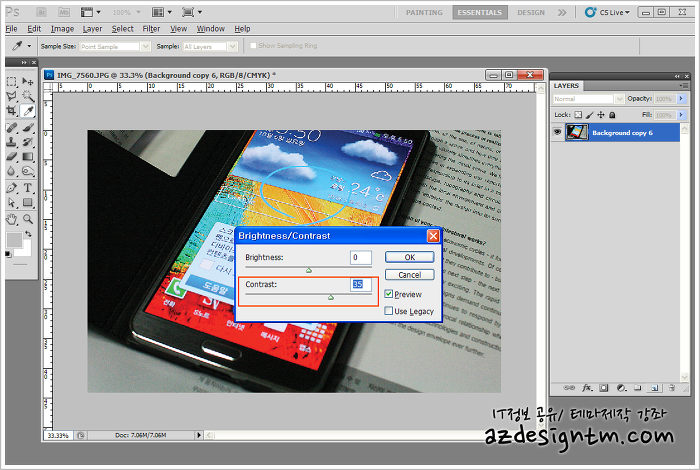Select the Blur tool
Image resolution: width=700 pixels, height=470 pixels.
coord(12,171)
